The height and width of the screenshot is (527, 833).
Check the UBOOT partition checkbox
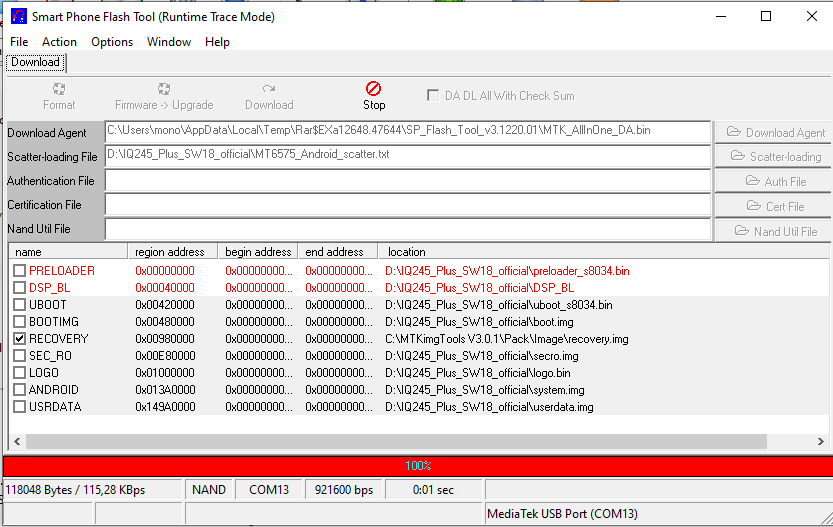coord(20,305)
